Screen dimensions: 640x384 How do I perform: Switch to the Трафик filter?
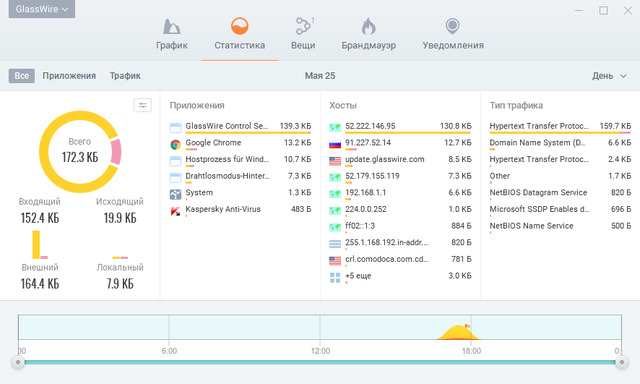125,75
